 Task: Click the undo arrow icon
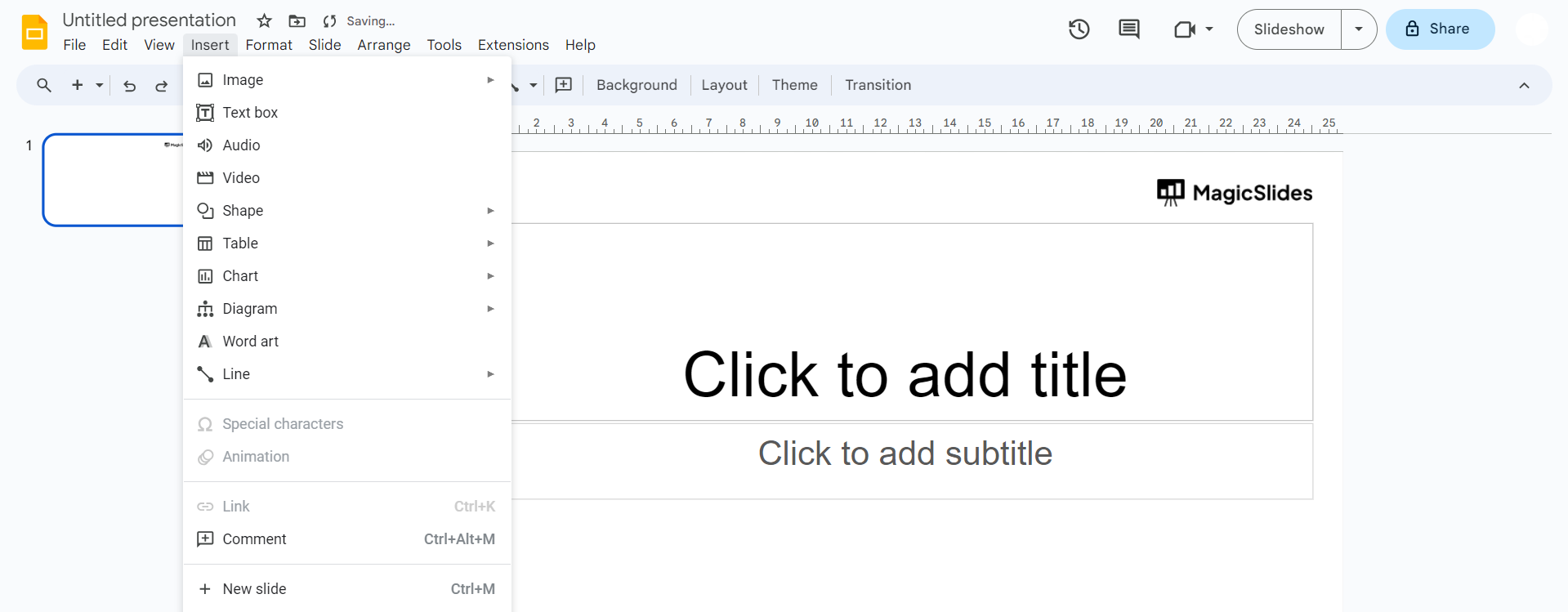(129, 86)
